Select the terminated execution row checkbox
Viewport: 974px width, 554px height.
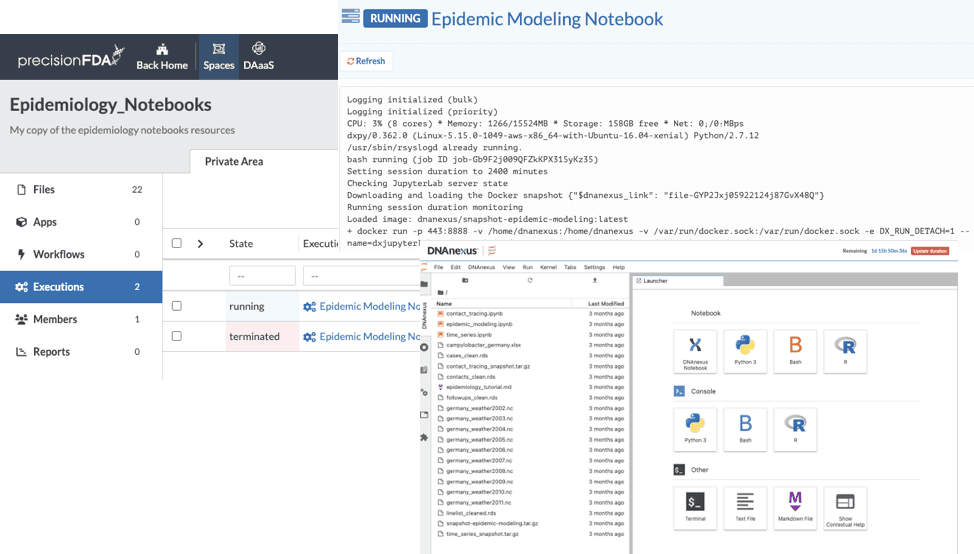point(177,336)
